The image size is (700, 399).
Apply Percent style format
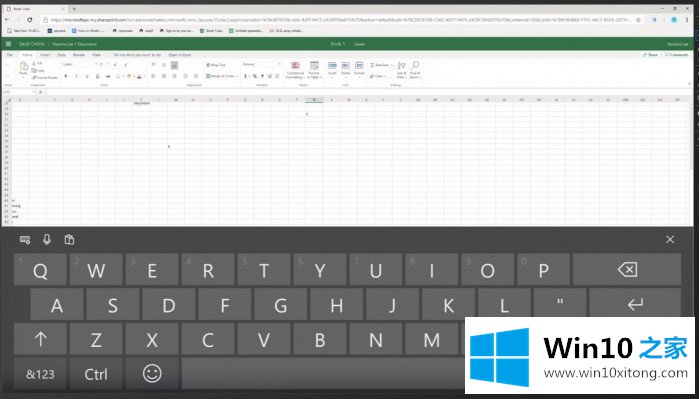click(x=255, y=76)
